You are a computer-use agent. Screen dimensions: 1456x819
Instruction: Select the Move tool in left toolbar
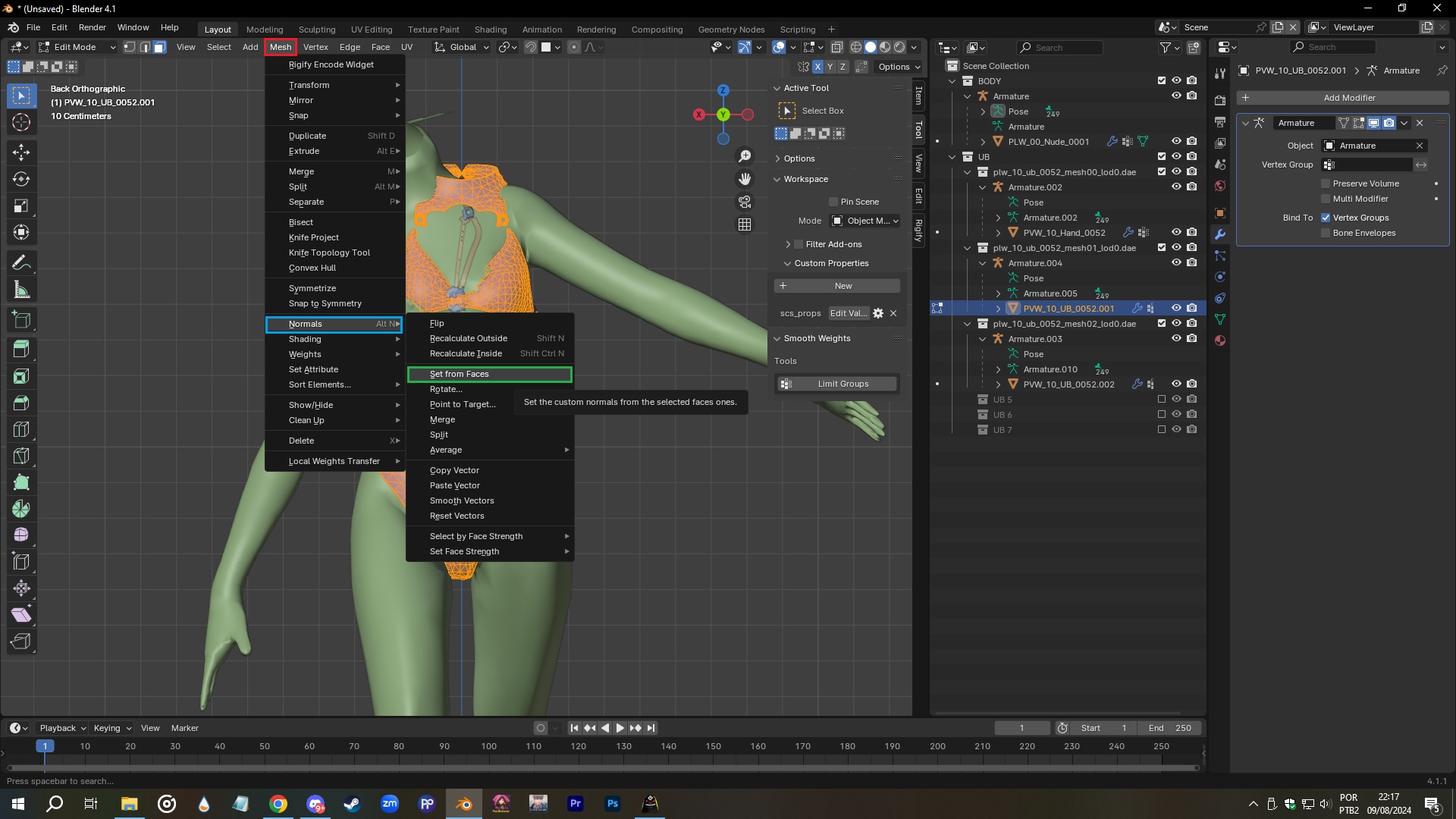click(21, 152)
